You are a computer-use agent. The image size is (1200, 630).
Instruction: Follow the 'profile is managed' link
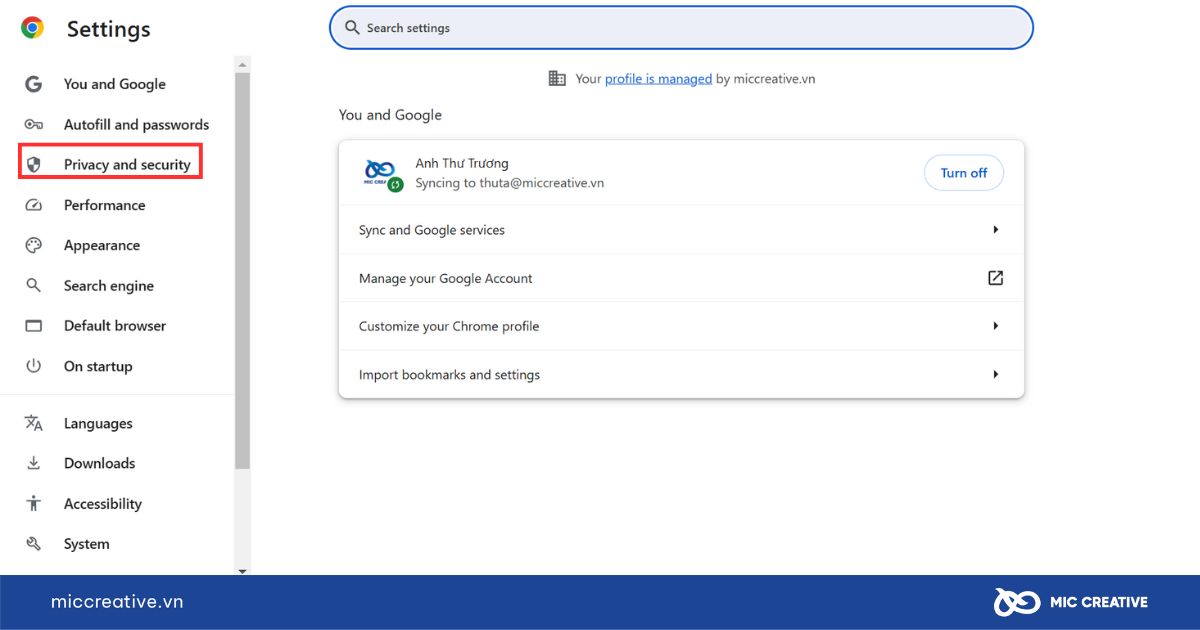(x=658, y=78)
